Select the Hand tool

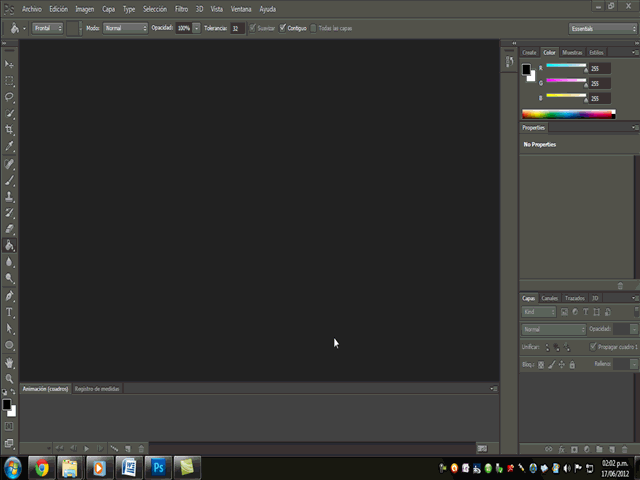coord(9,362)
